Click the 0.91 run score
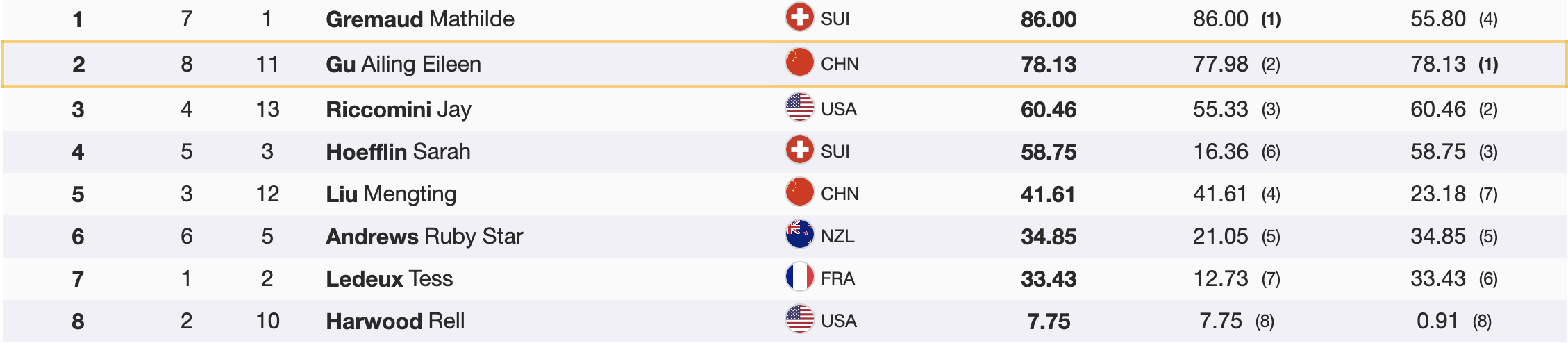 1437,321
